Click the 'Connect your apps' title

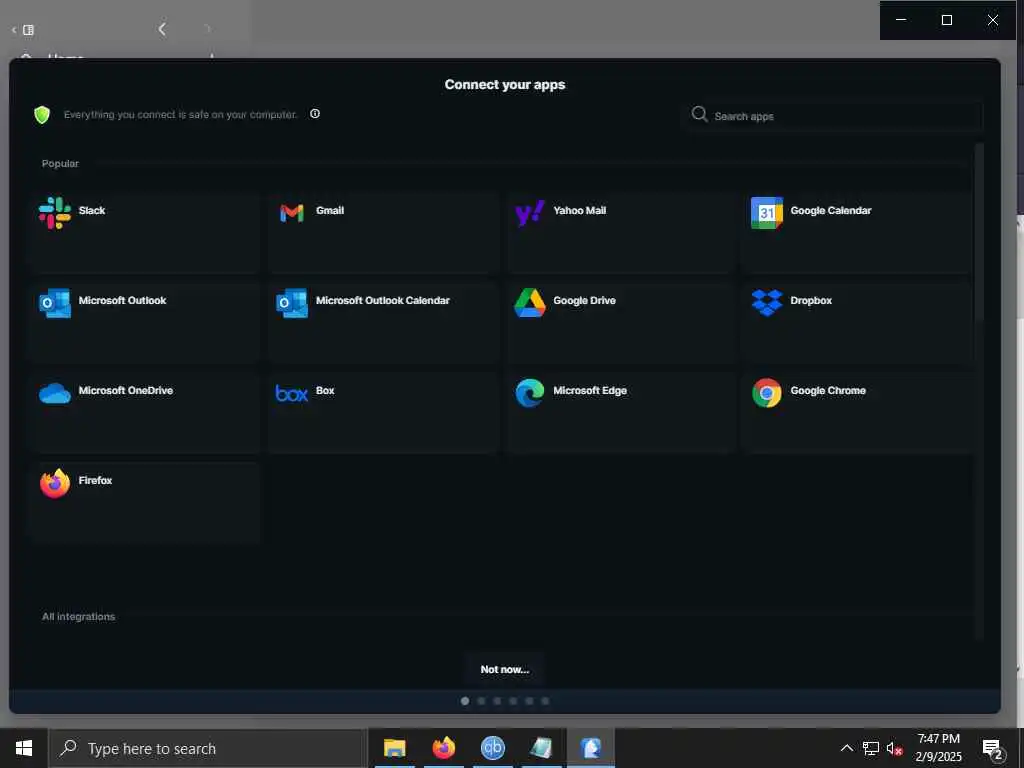505,84
